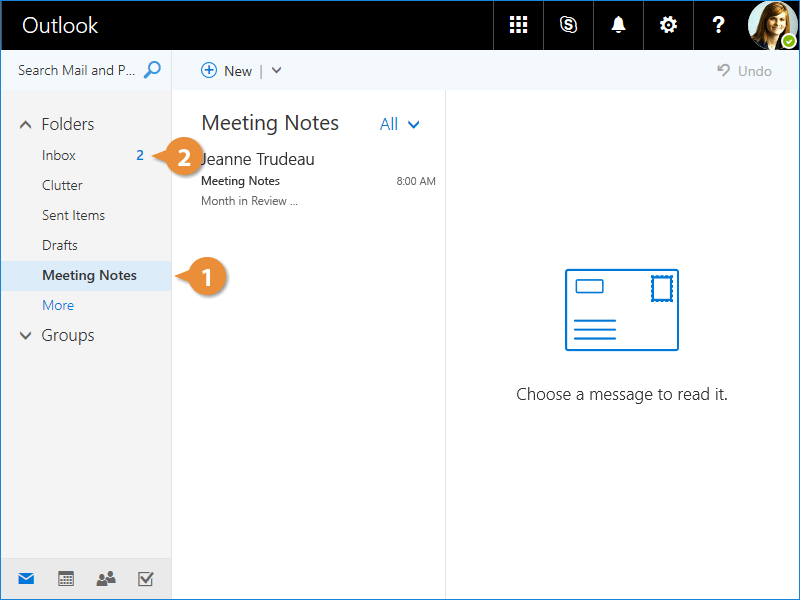Open help with the question mark icon

pyautogui.click(x=718, y=25)
